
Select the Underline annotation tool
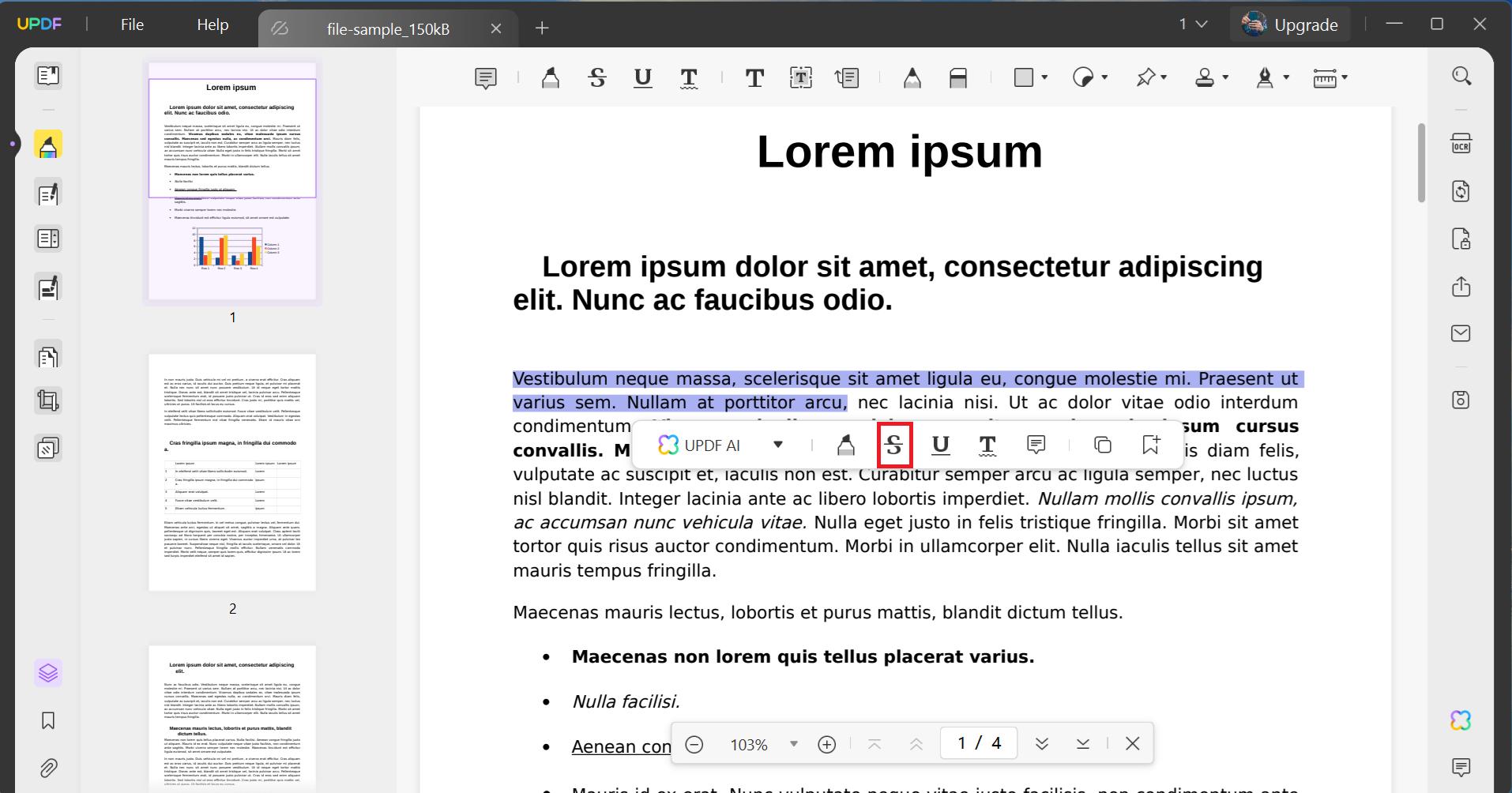pyautogui.click(x=642, y=77)
